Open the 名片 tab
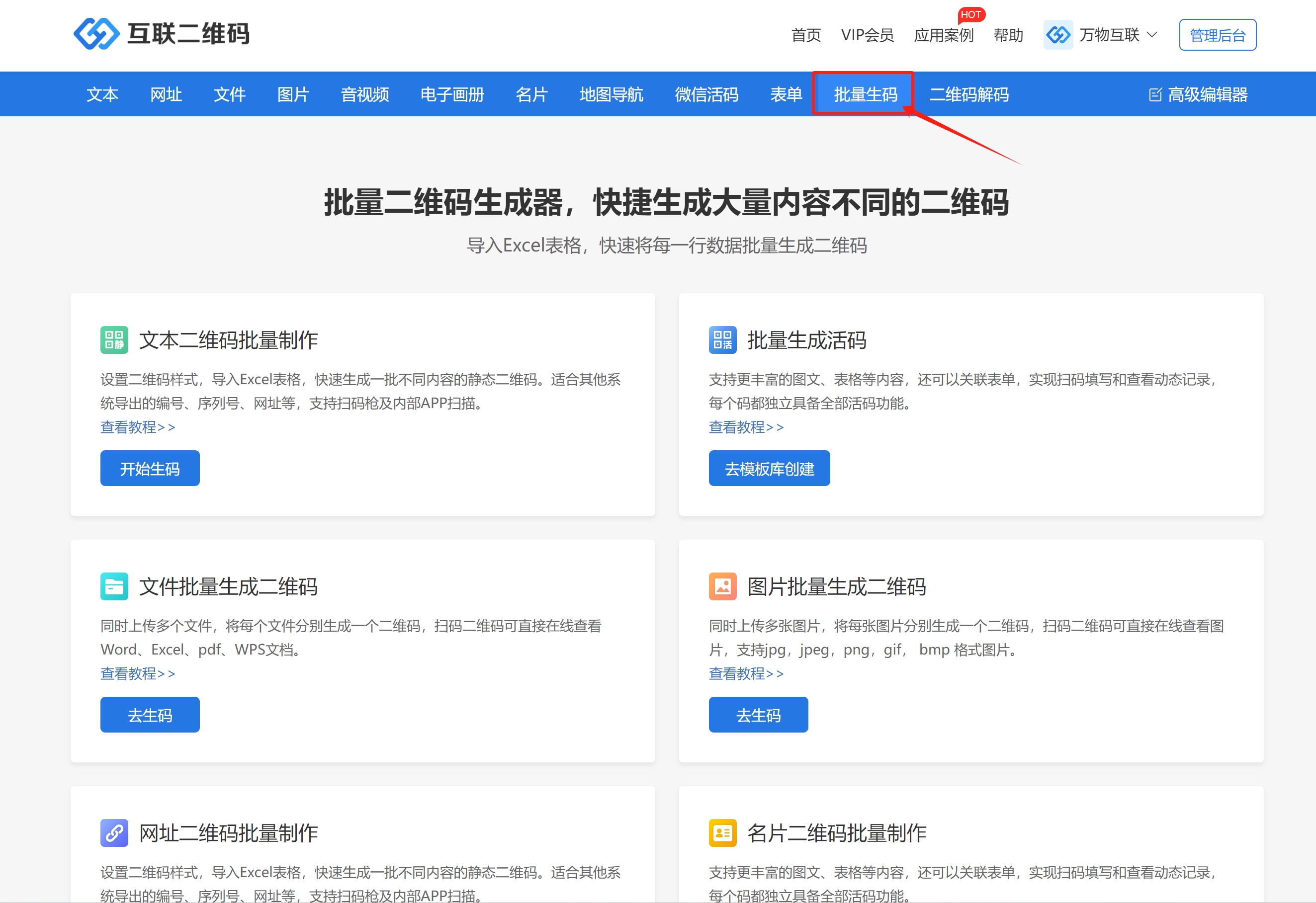 tap(531, 94)
